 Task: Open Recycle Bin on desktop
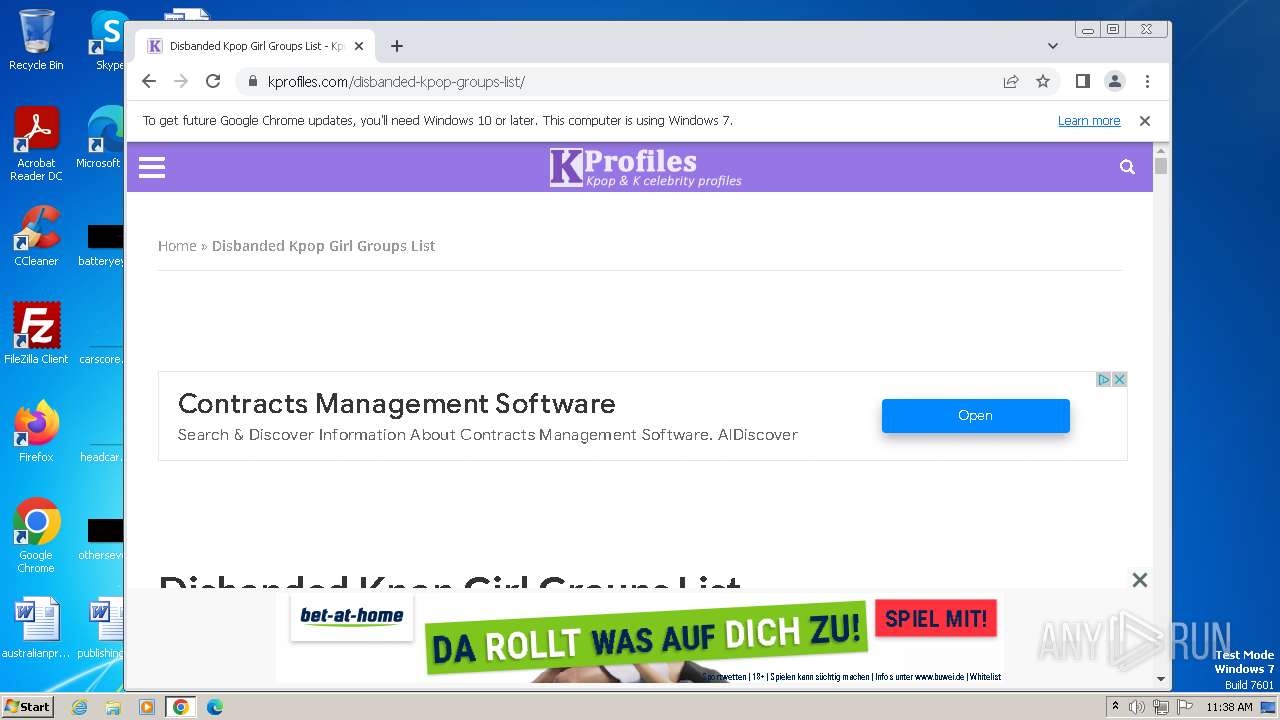click(x=36, y=40)
